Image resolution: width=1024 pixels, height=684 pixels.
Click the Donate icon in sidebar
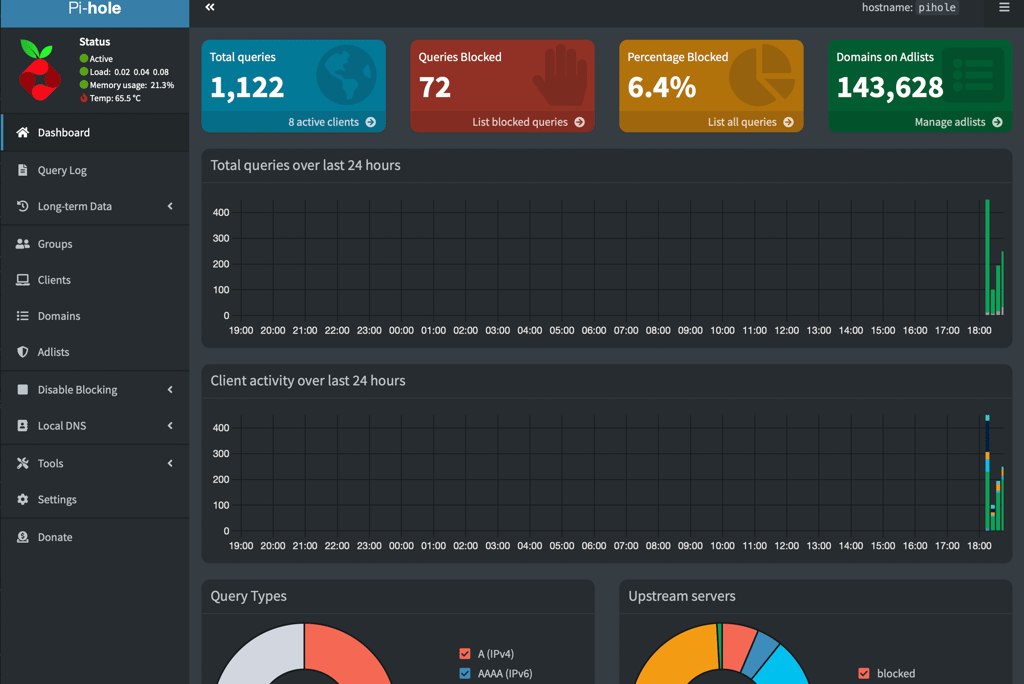tap(23, 537)
